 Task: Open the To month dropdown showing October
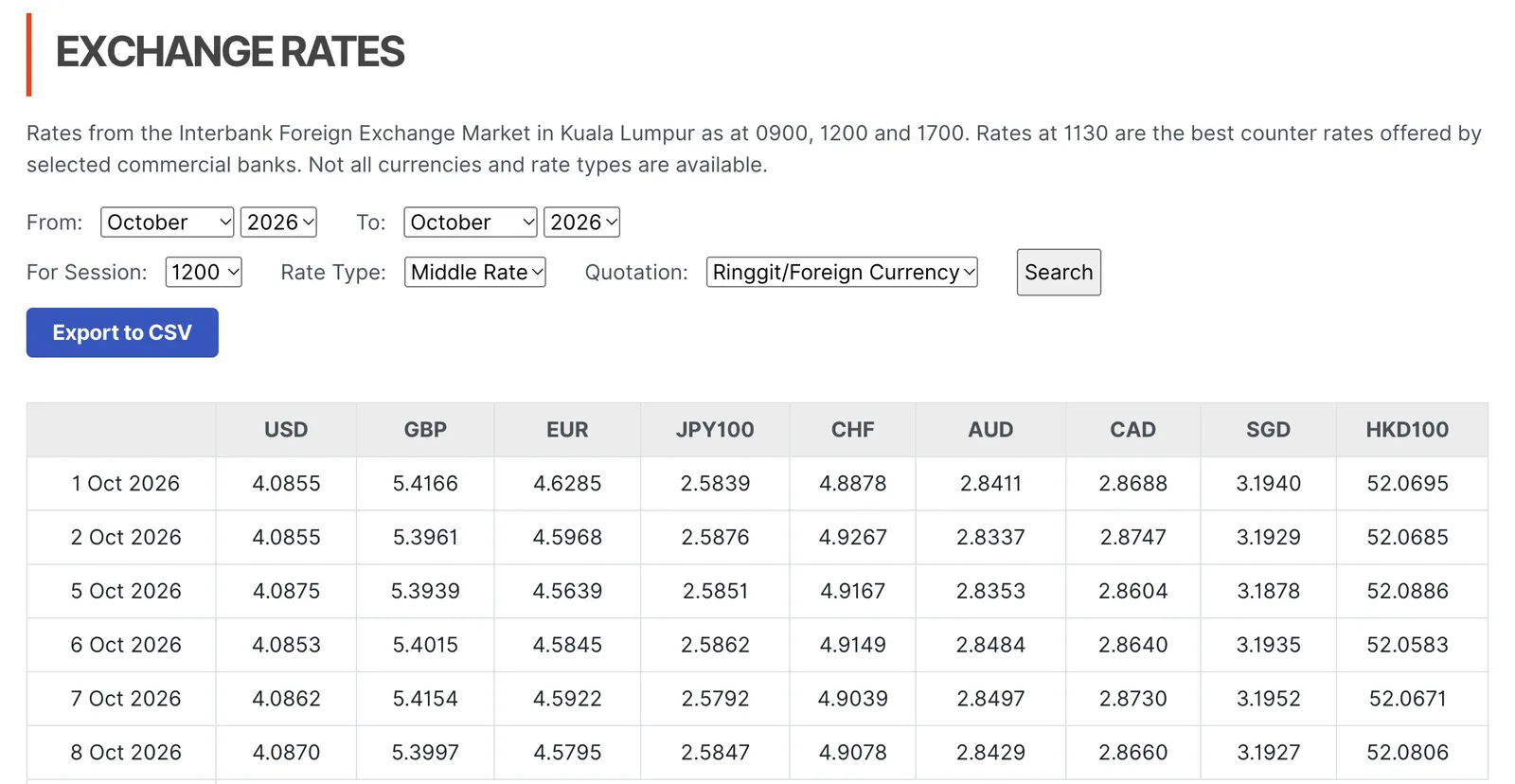[x=471, y=223]
